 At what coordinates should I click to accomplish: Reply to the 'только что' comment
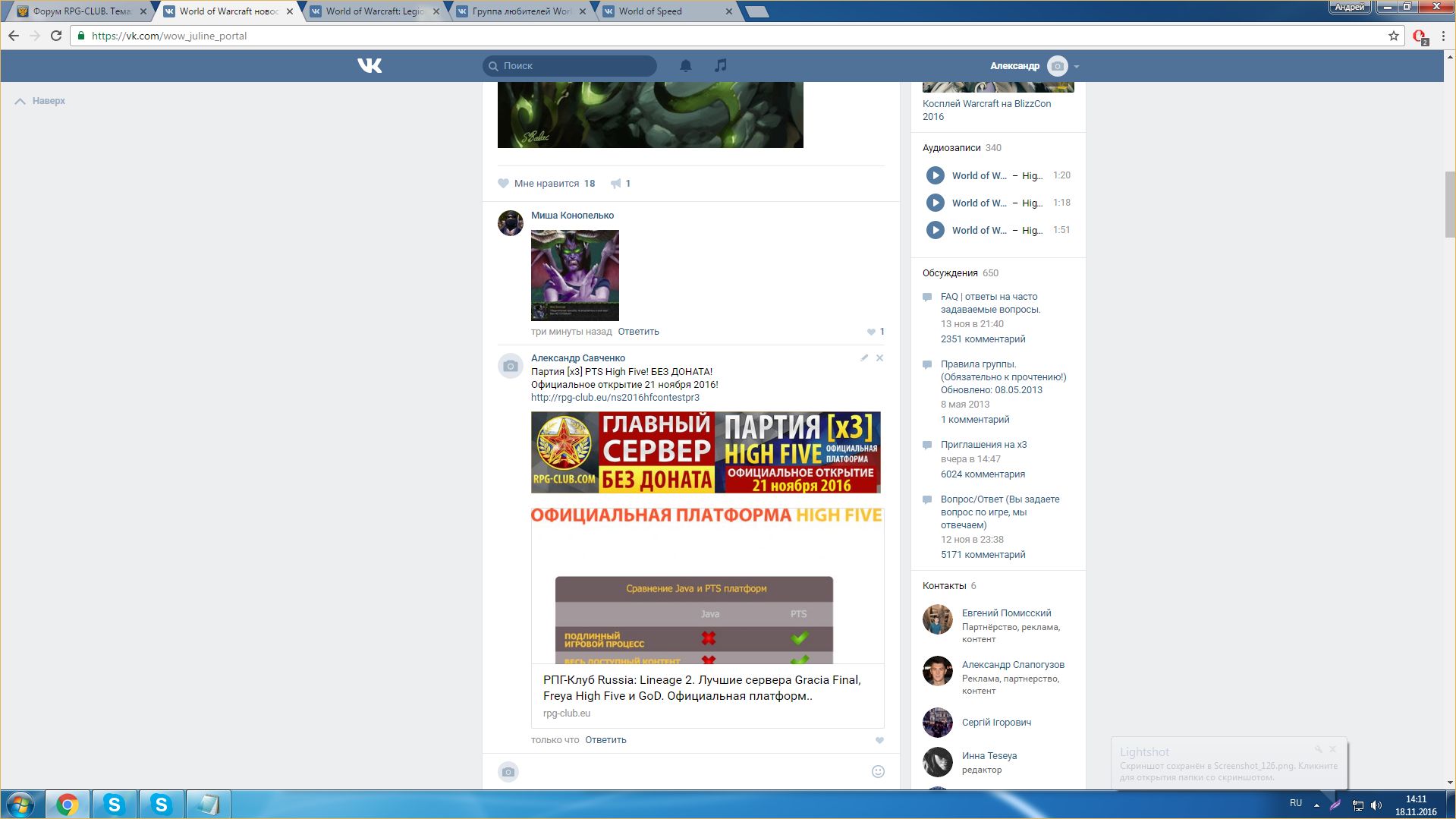605,740
